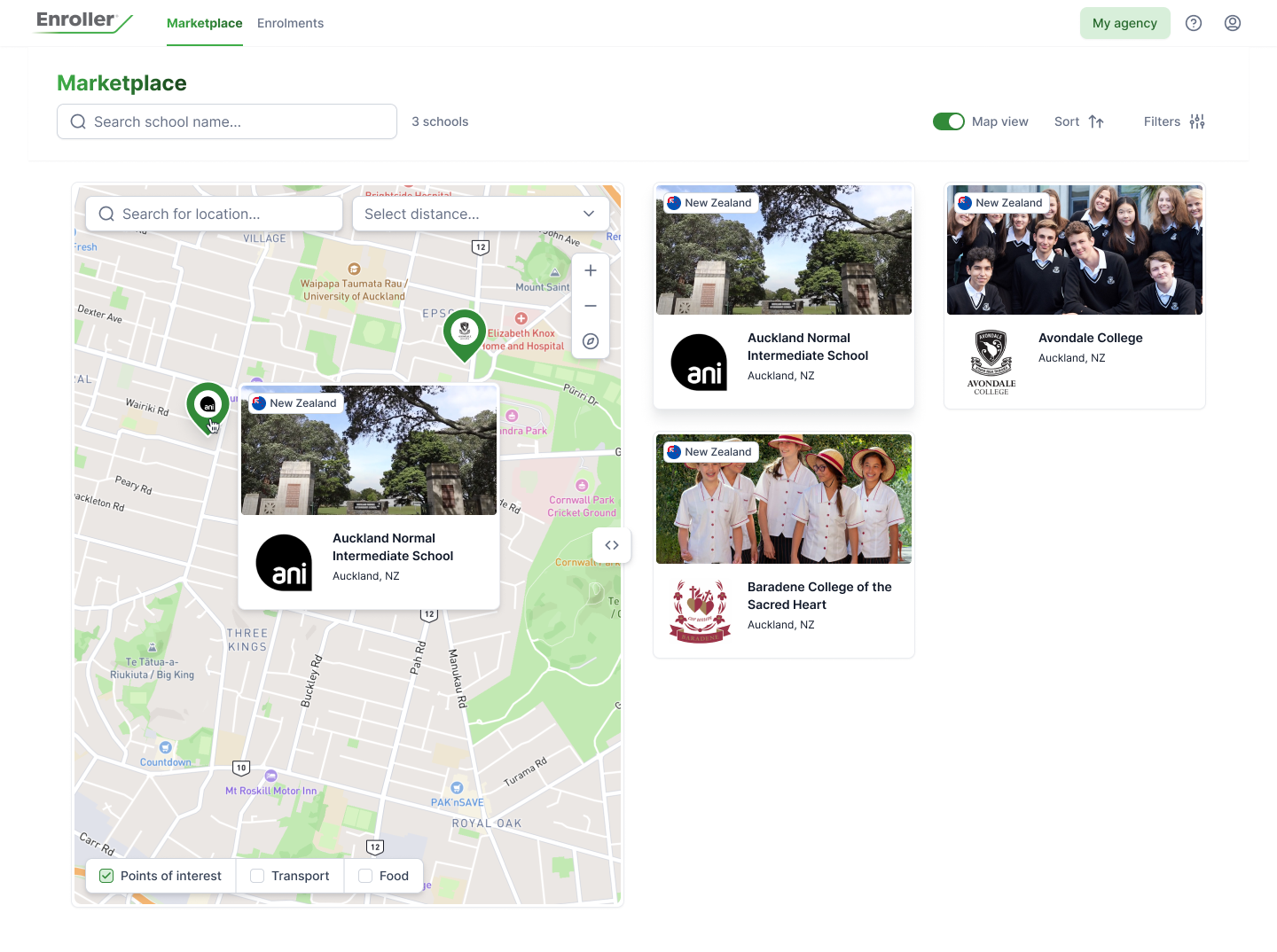Click the ani logo in map popup
Image resolution: width=1277 pixels, height=952 pixels.
click(284, 563)
